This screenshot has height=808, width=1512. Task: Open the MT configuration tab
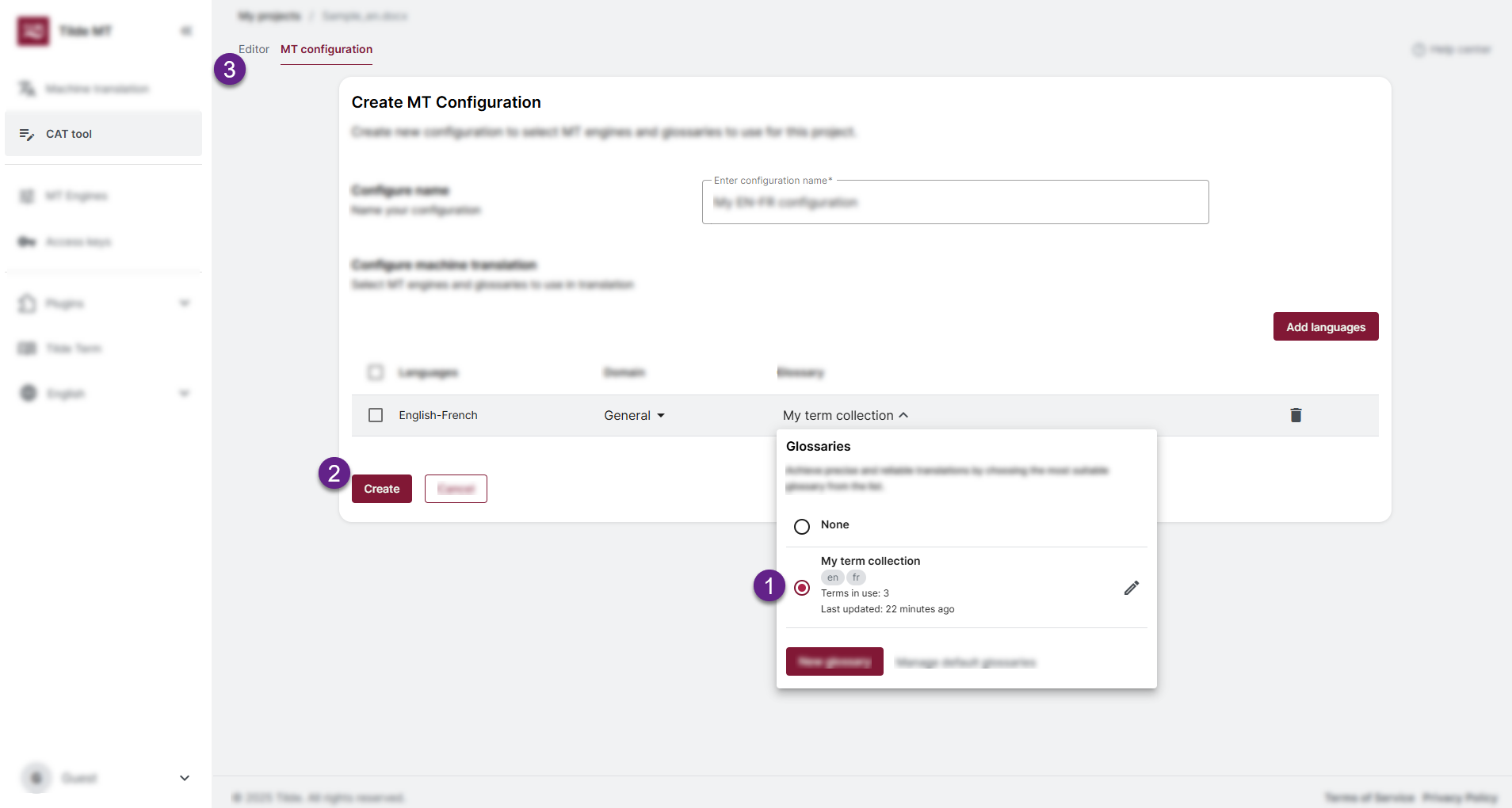click(326, 49)
